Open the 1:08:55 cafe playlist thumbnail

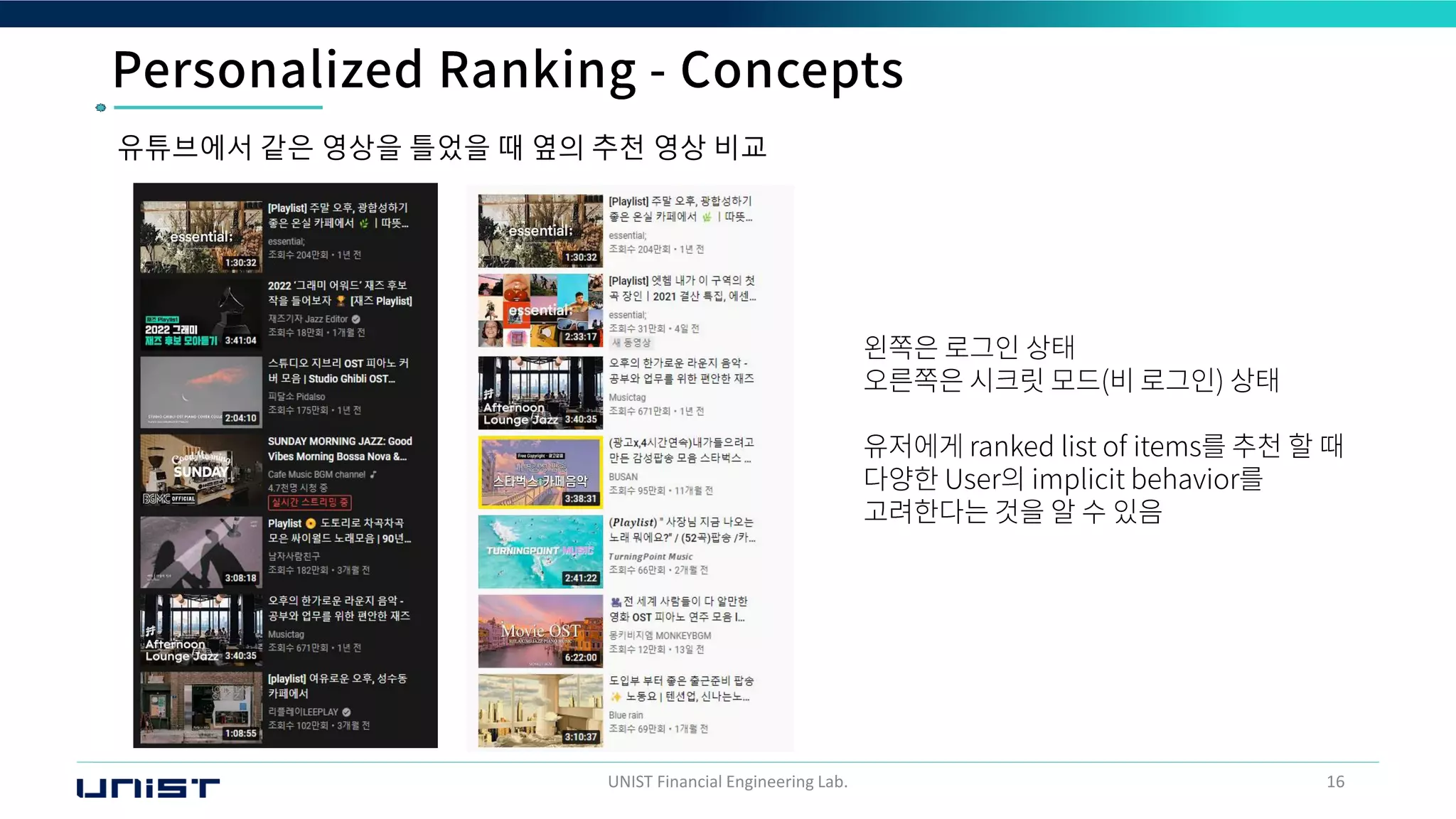point(201,707)
